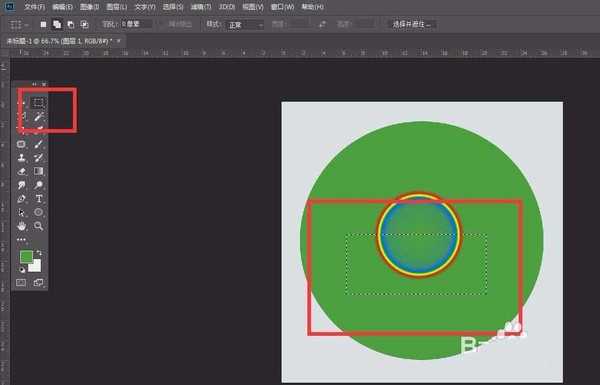Click the 高度 height input field

(365, 24)
